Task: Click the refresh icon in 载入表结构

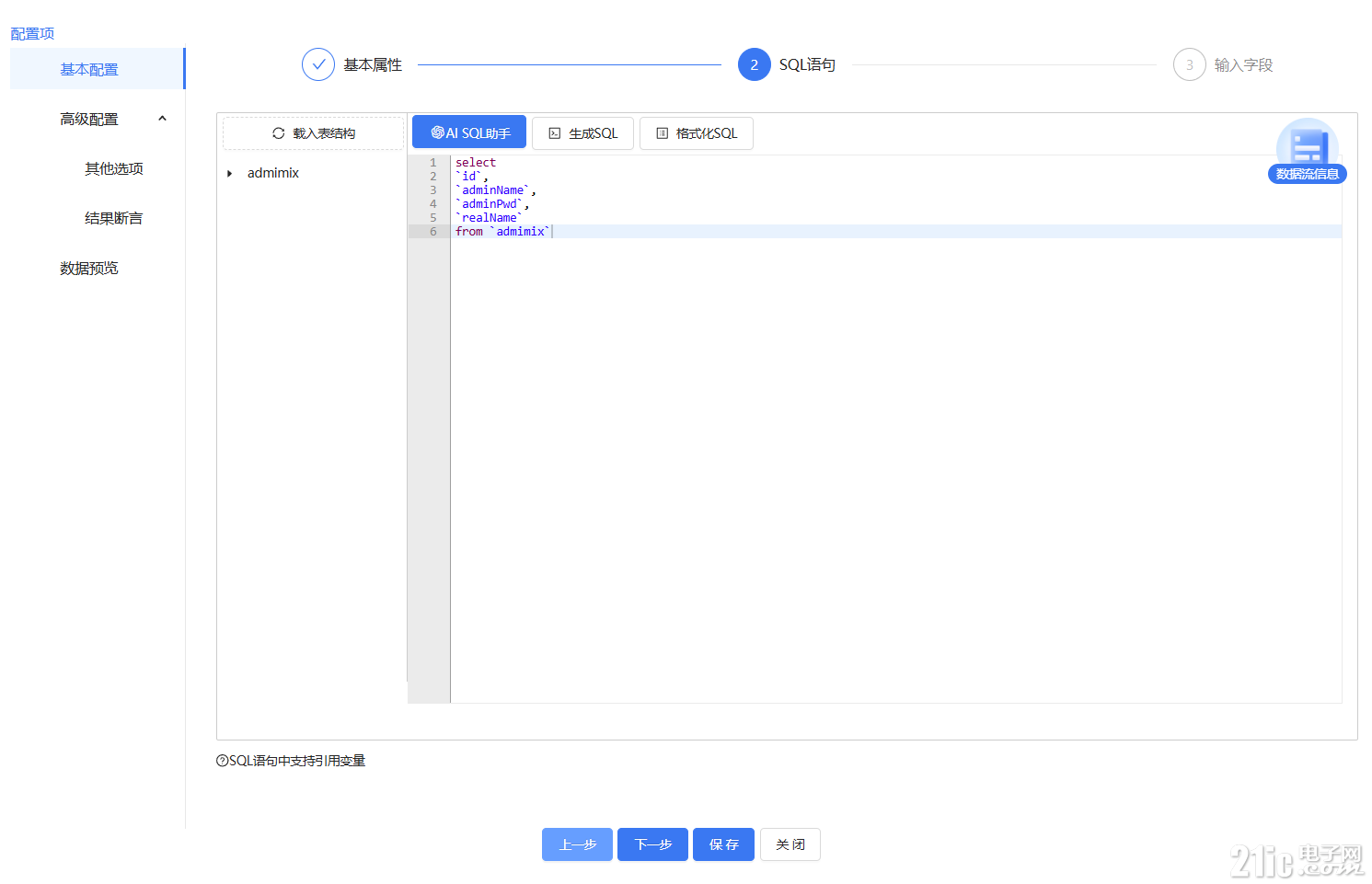Action: coord(278,133)
